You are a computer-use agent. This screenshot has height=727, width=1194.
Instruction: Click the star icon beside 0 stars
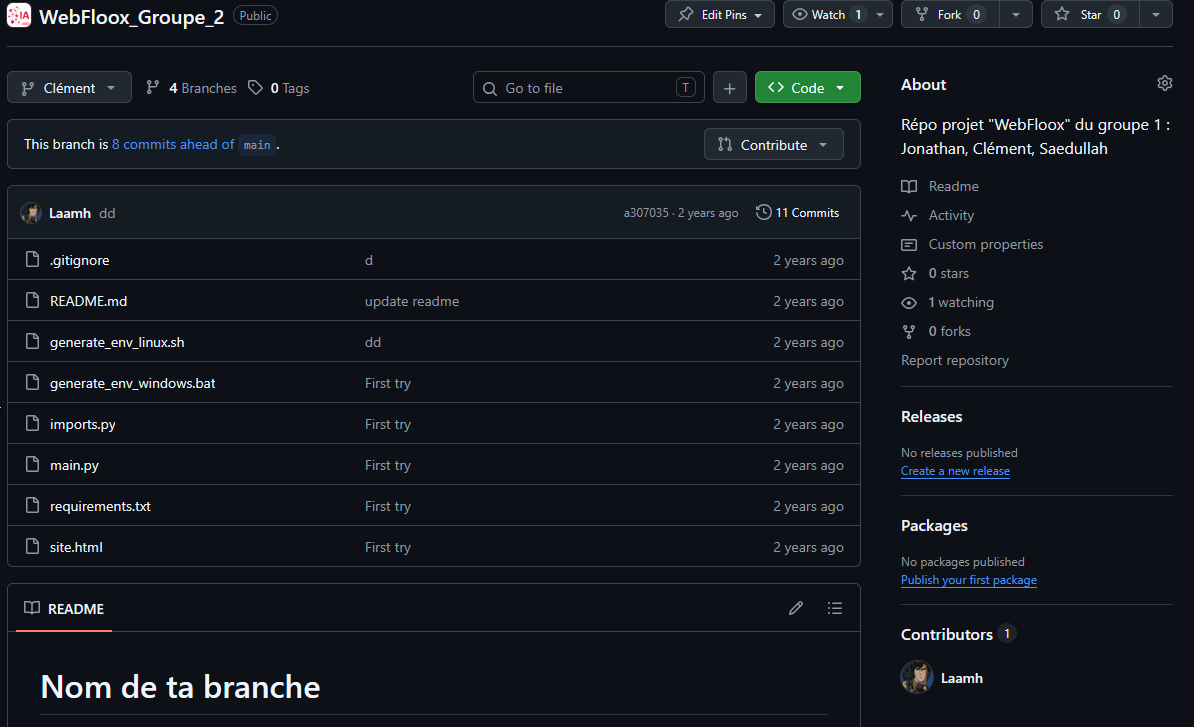(x=909, y=273)
